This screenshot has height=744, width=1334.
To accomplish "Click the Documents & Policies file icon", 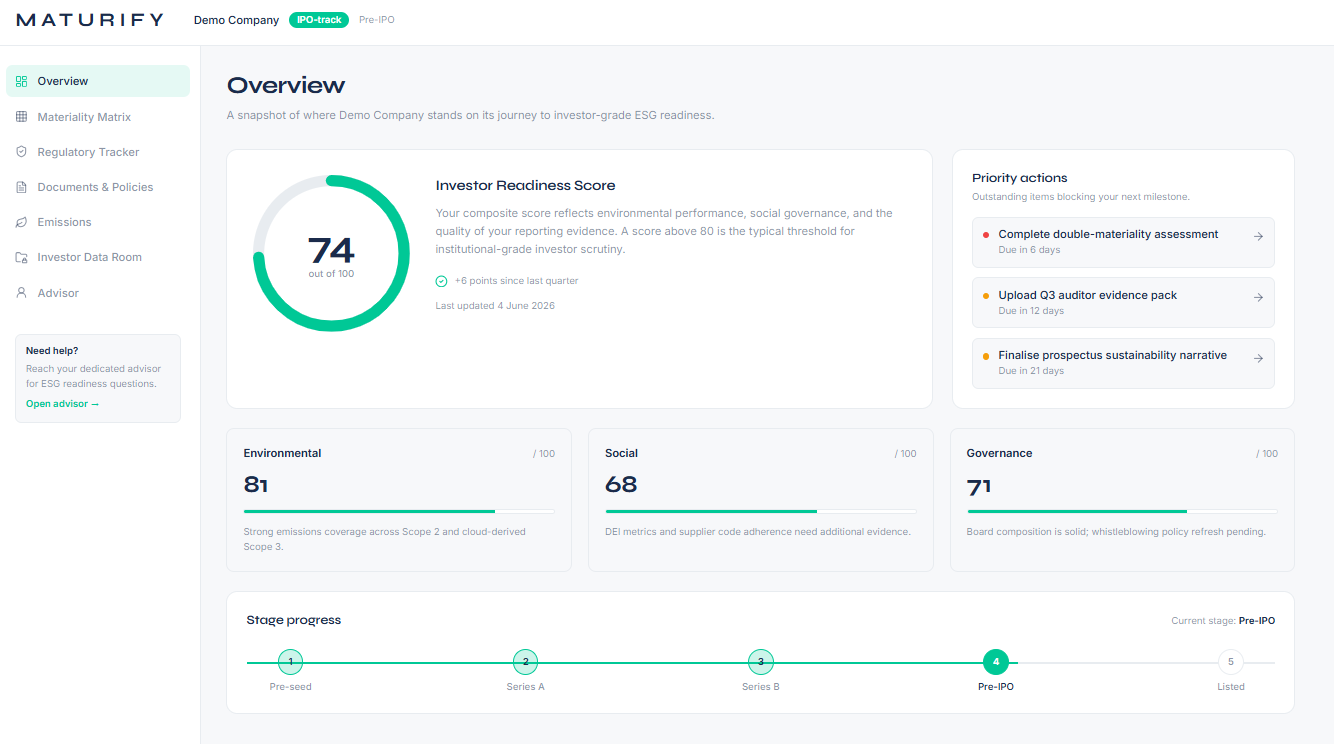I will pos(21,187).
